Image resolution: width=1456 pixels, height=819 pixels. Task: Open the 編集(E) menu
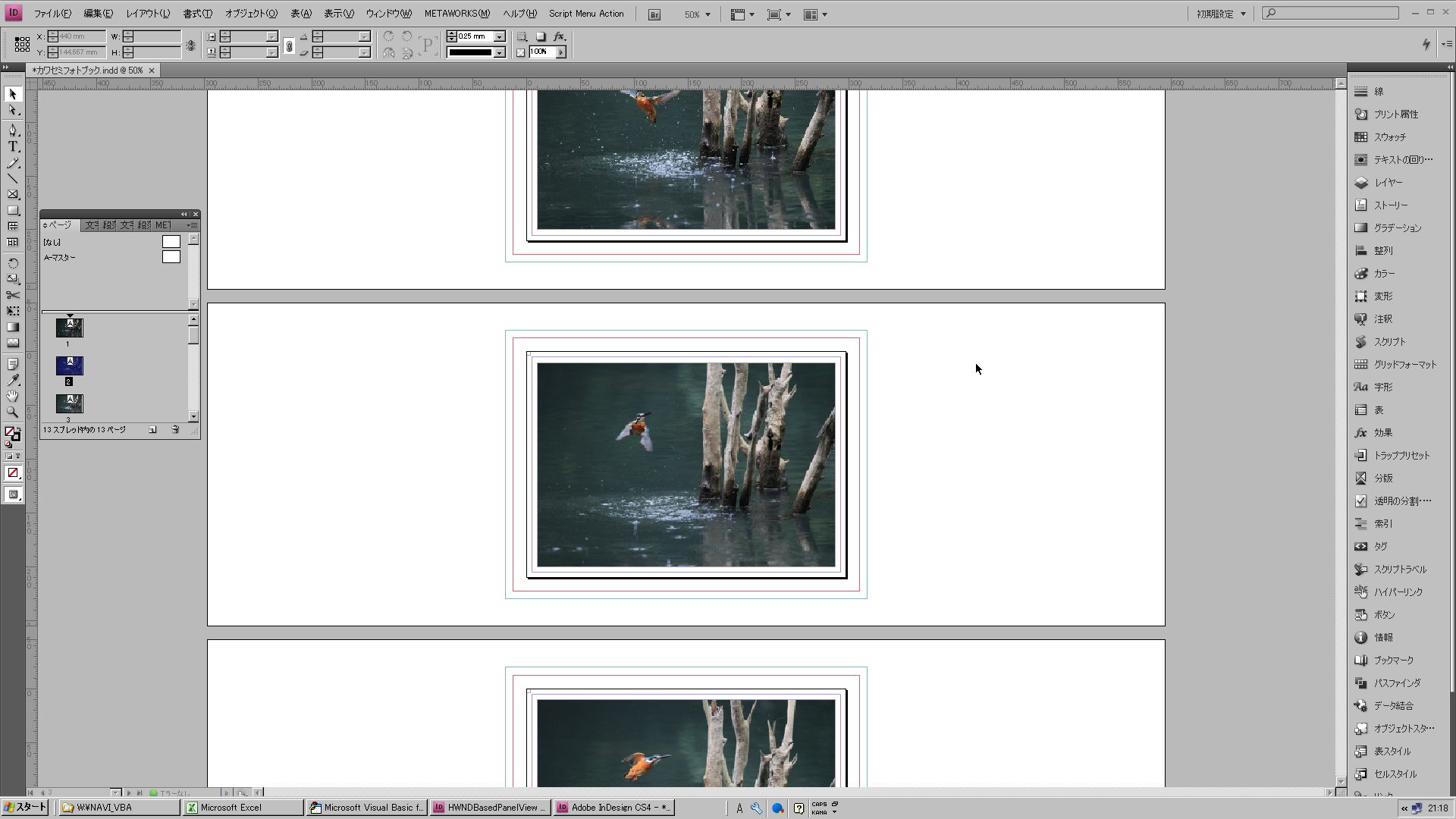click(98, 14)
